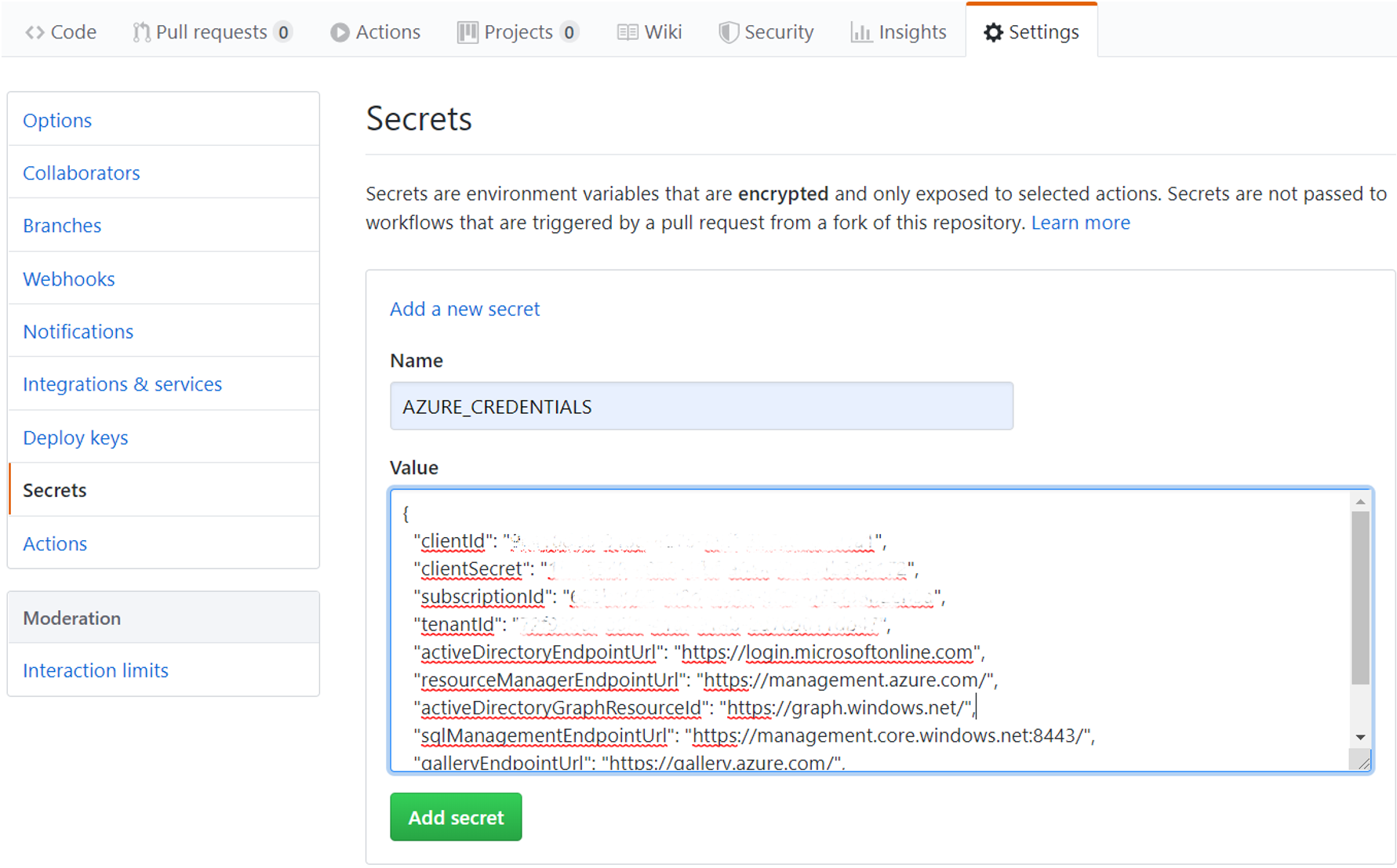The width and height of the screenshot is (1397, 868).
Task: Click the https://login.microsoftonline.com value
Action: [828, 652]
